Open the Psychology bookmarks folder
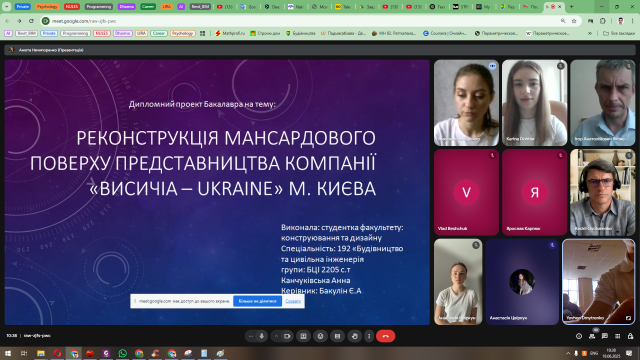The image size is (640, 360). 182,33
